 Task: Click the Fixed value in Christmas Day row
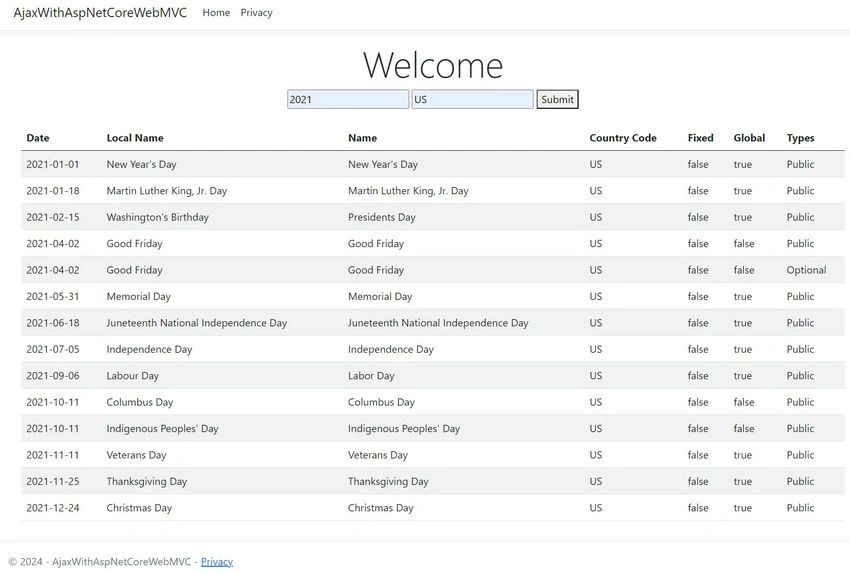[x=698, y=508]
